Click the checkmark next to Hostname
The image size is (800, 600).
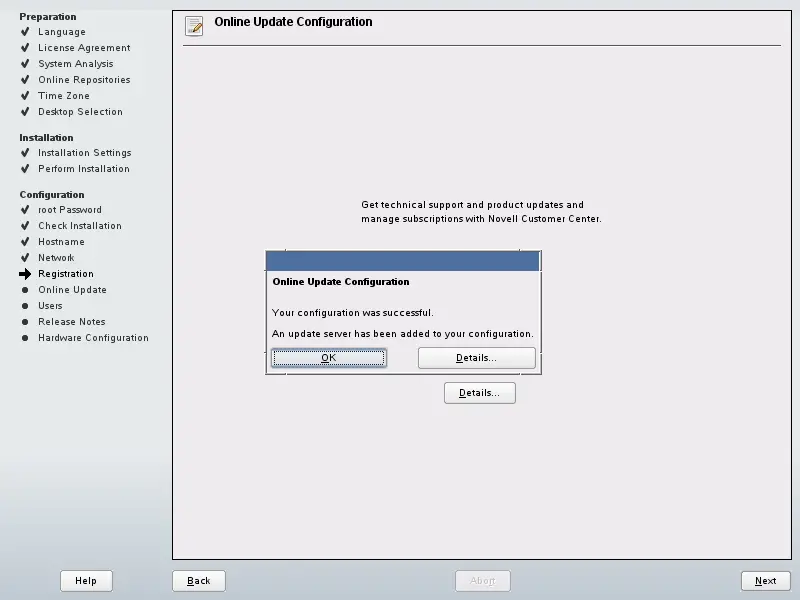pos(25,241)
